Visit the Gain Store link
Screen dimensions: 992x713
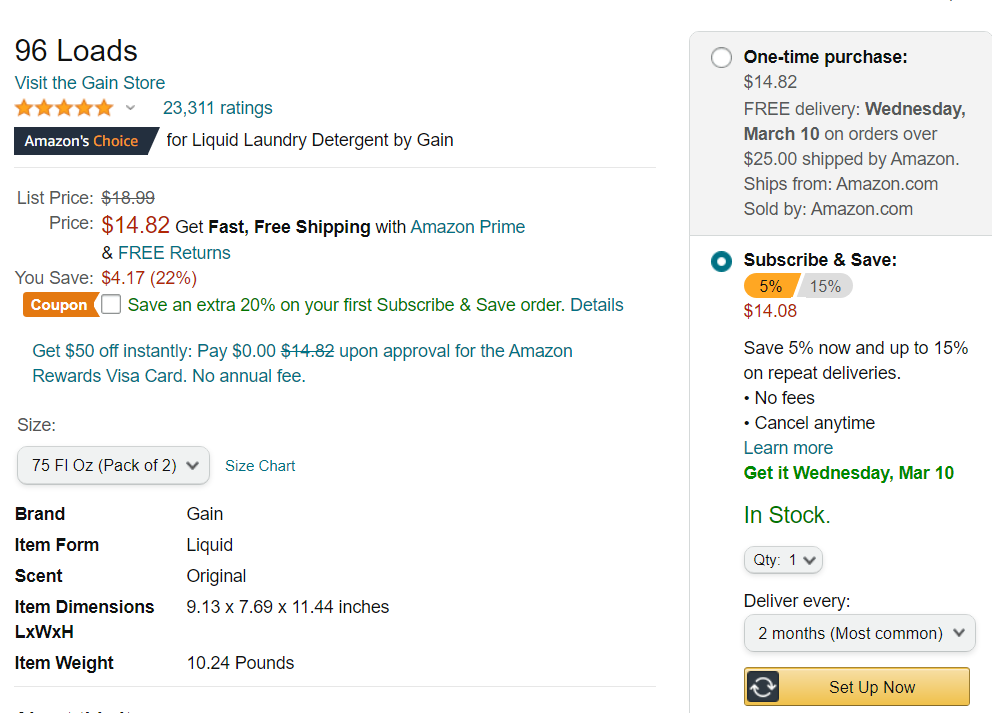tap(90, 83)
